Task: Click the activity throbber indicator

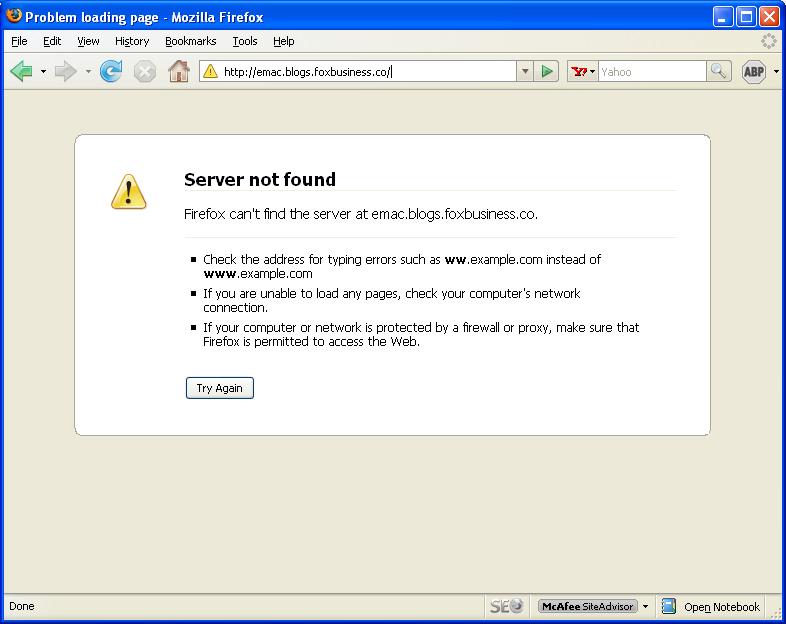Action: point(768,41)
